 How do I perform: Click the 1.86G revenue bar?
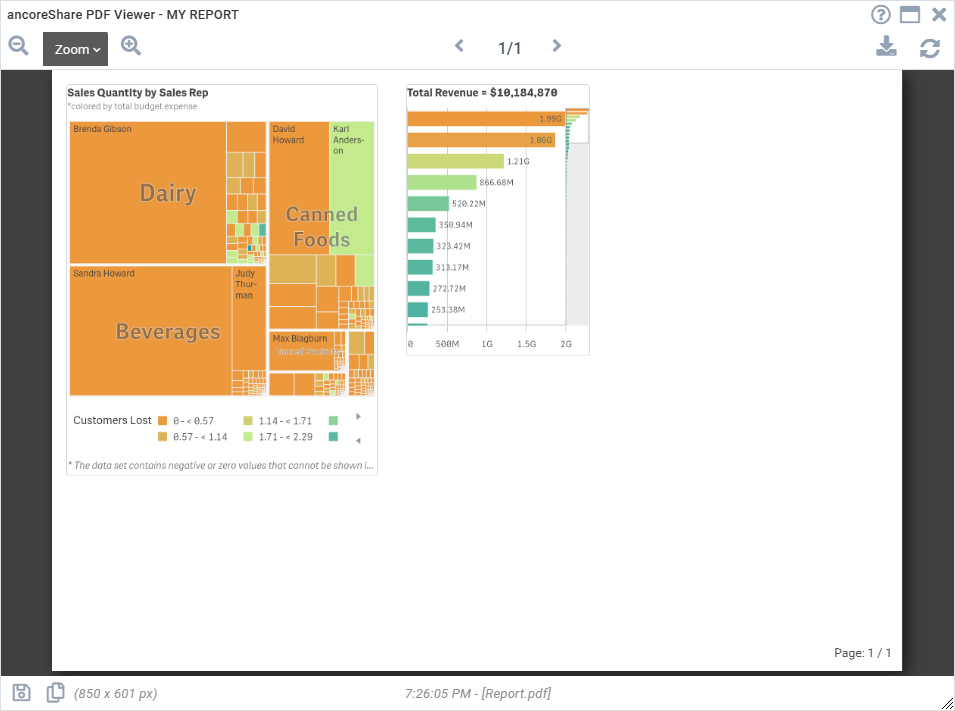pyautogui.click(x=481, y=140)
